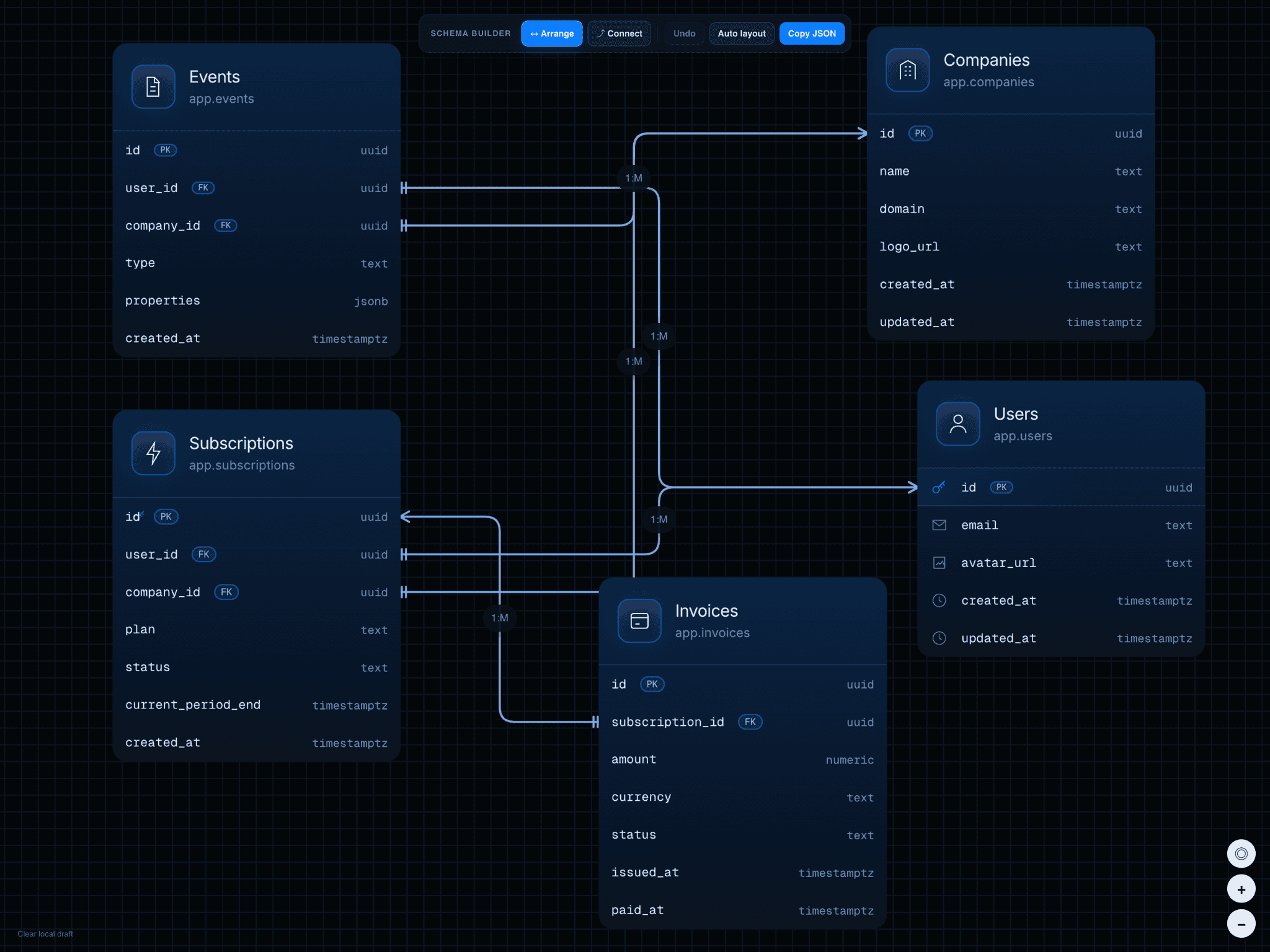Click the FK badge on Events company_id

coord(226,226)
